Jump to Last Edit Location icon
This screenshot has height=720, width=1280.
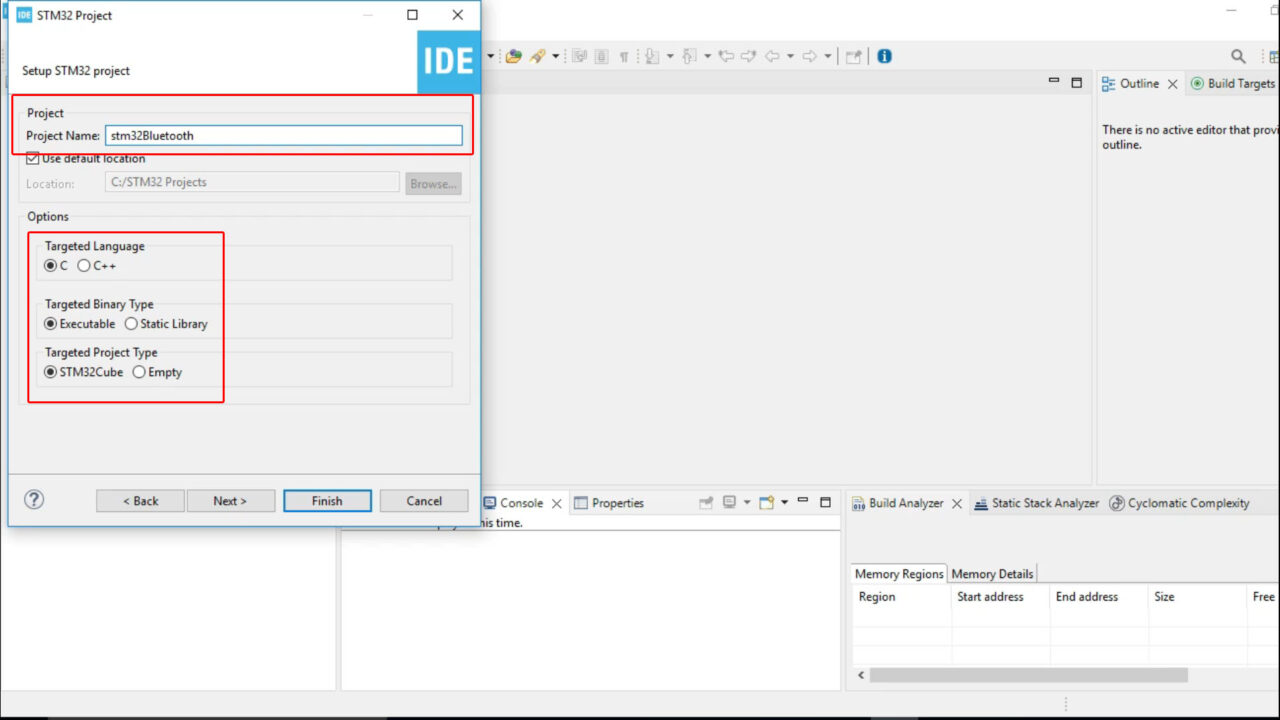[726, 57]
